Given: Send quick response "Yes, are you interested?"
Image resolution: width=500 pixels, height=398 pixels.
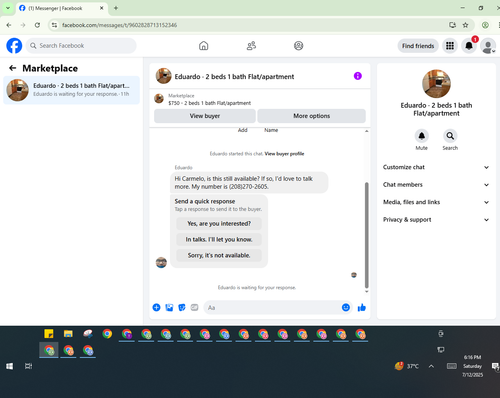Looking at the screenshot, I should tap(219, 223).
